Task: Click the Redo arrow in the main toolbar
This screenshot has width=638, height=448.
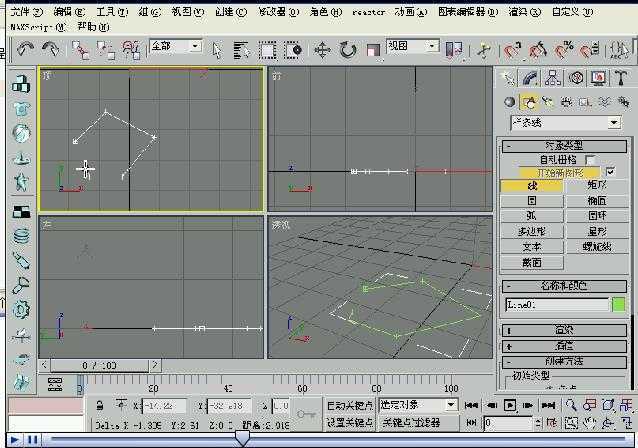Action: tap(50, 49)
